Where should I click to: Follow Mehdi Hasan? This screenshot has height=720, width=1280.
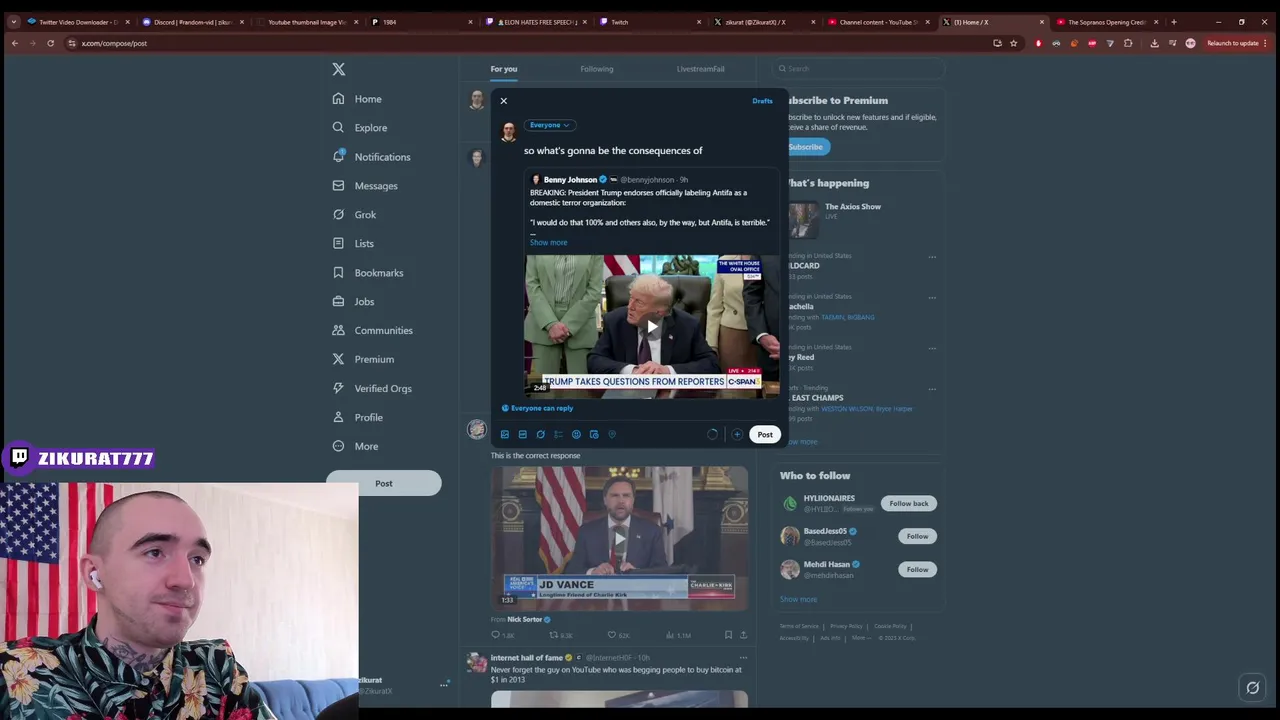[917, 570]
